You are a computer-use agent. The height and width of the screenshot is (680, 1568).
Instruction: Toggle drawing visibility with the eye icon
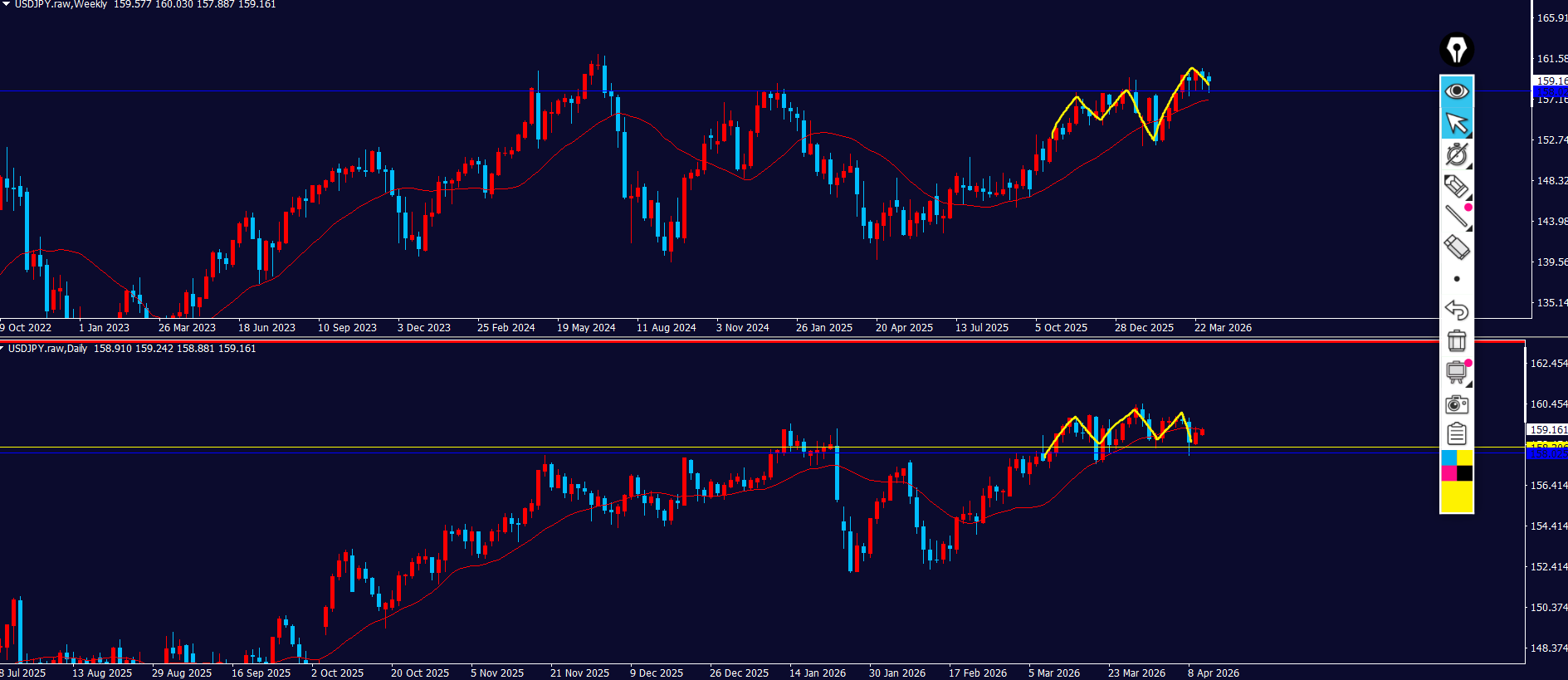pos(1456,91)
